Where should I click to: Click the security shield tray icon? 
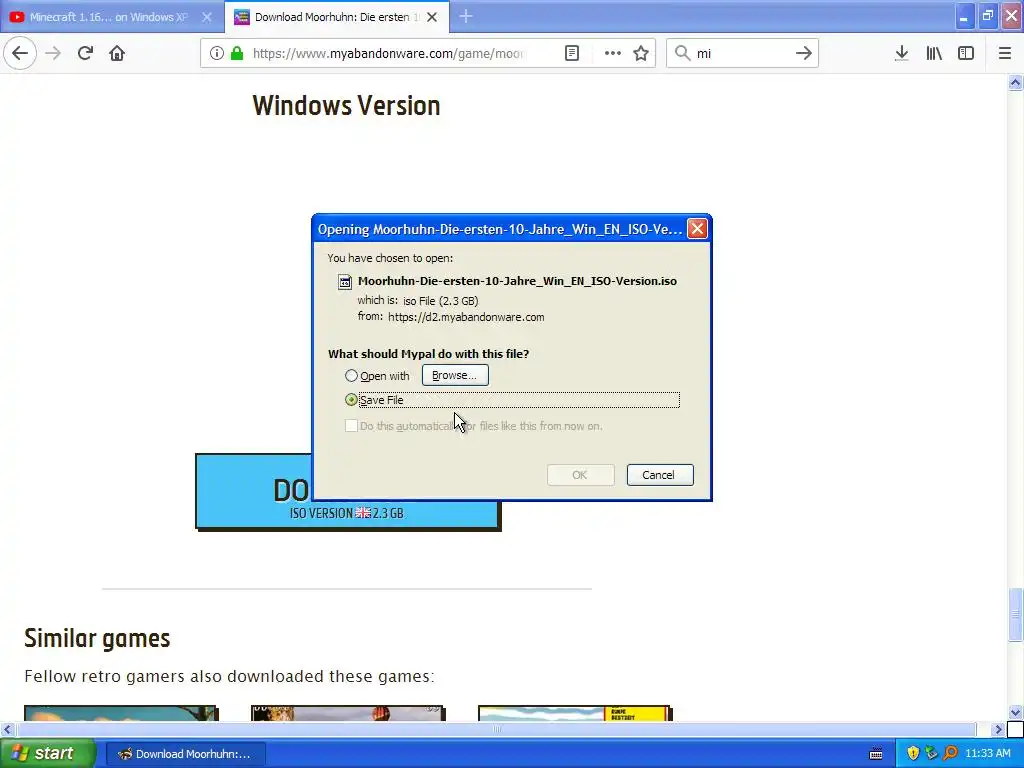[912, 753]
